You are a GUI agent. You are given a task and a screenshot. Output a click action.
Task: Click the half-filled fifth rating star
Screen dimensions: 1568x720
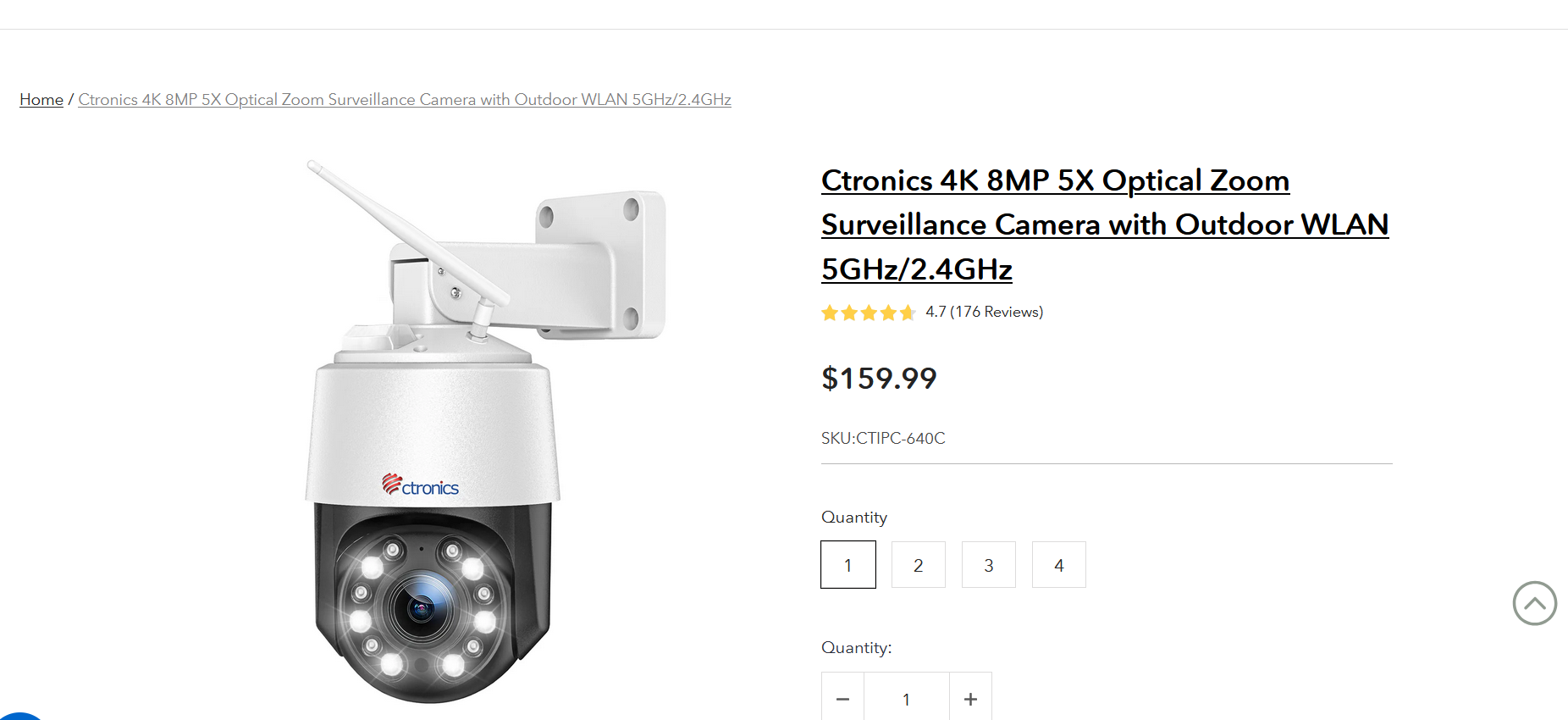click(x=908, y=313)
